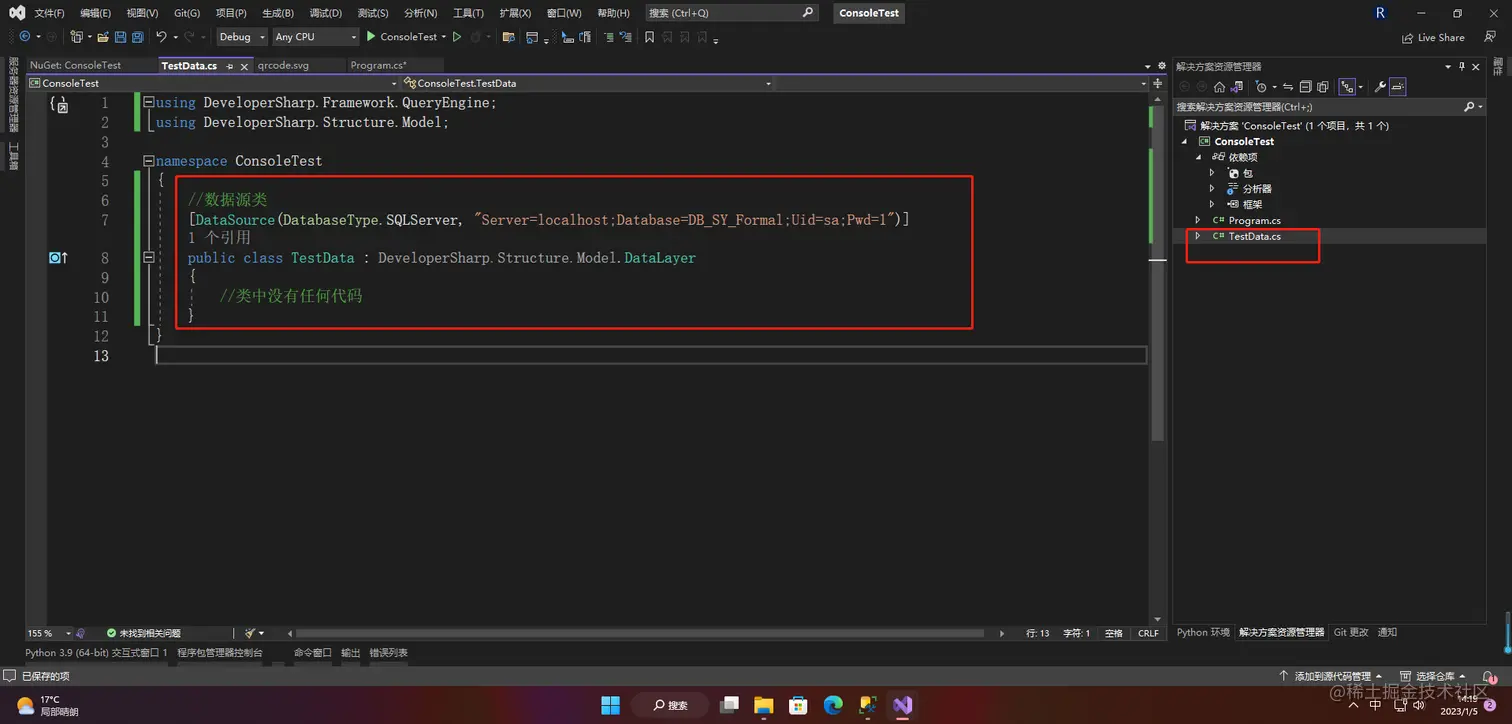Switch to the NuGet: ConsoleTest tab
1512x724 pixels.
(x=75, y=65)
